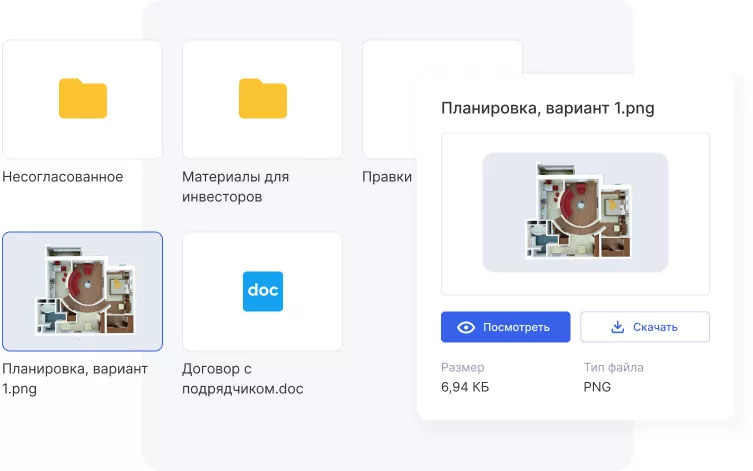Click the download arrow icon in Скачать
Screen dimensions: 753x471
coord(617,327)
